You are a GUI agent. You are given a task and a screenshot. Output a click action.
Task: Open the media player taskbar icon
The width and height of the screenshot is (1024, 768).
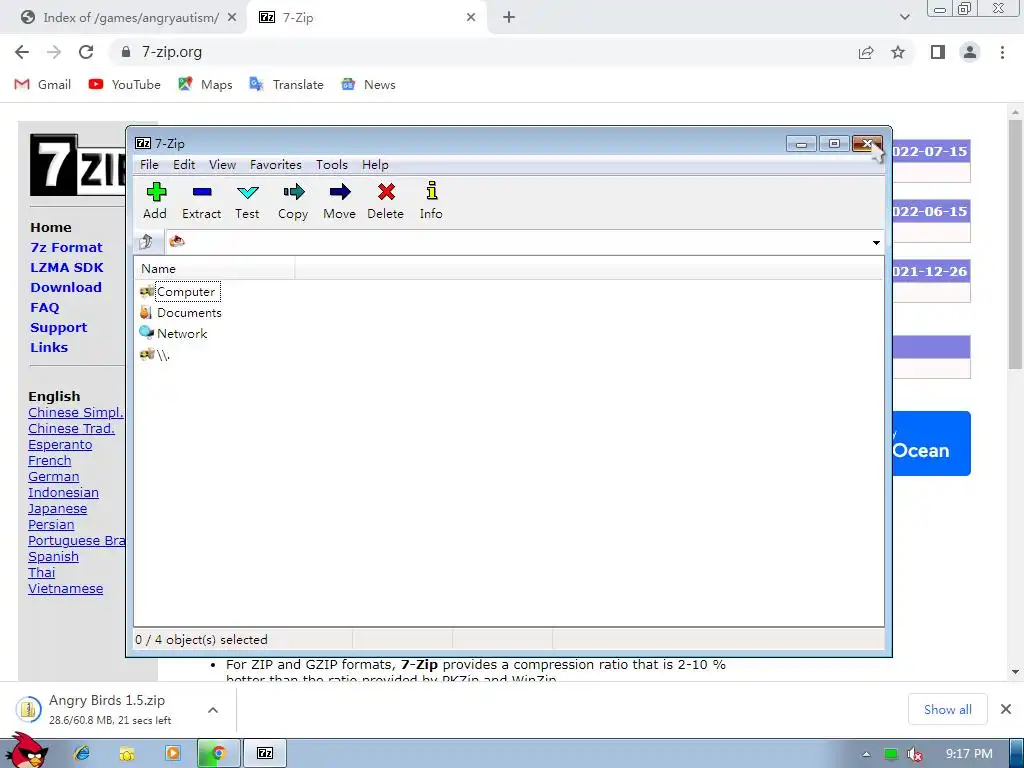click(x=173, y=753)
